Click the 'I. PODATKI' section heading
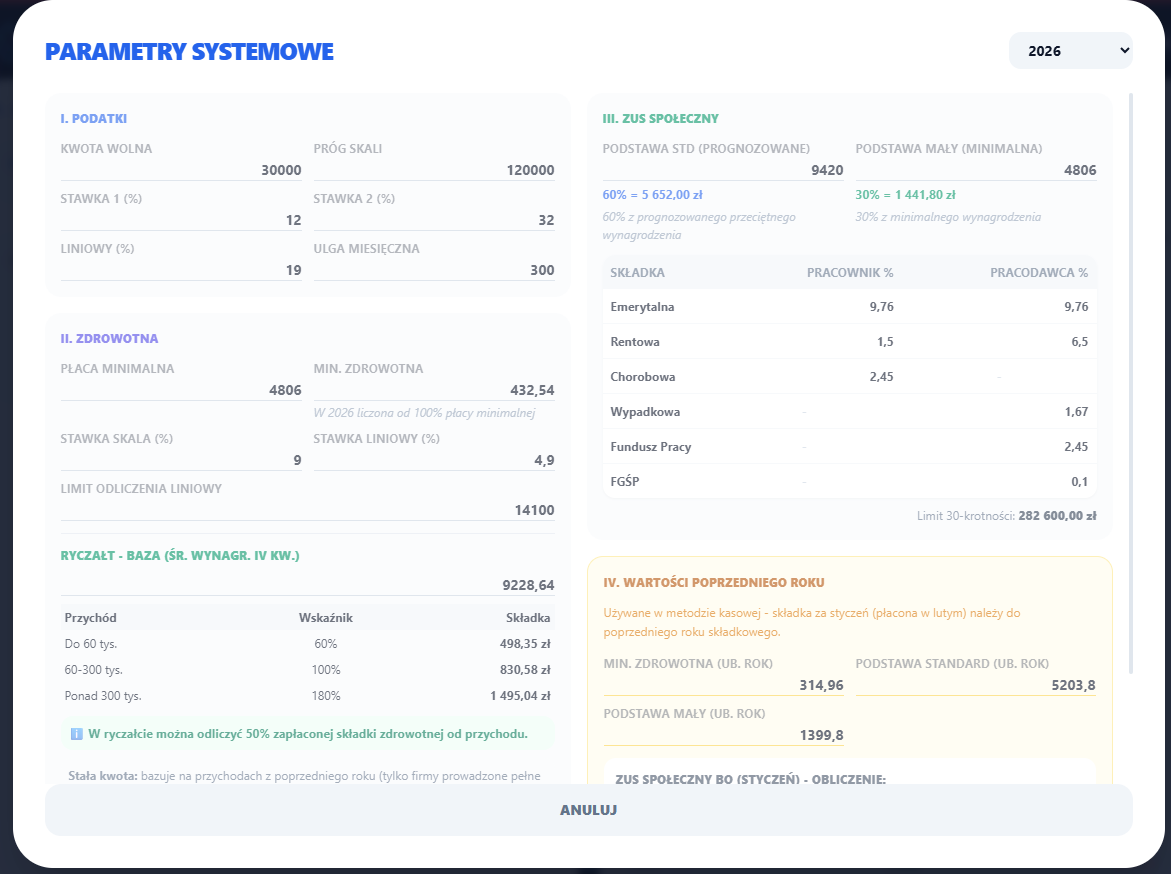 (93, 119)
